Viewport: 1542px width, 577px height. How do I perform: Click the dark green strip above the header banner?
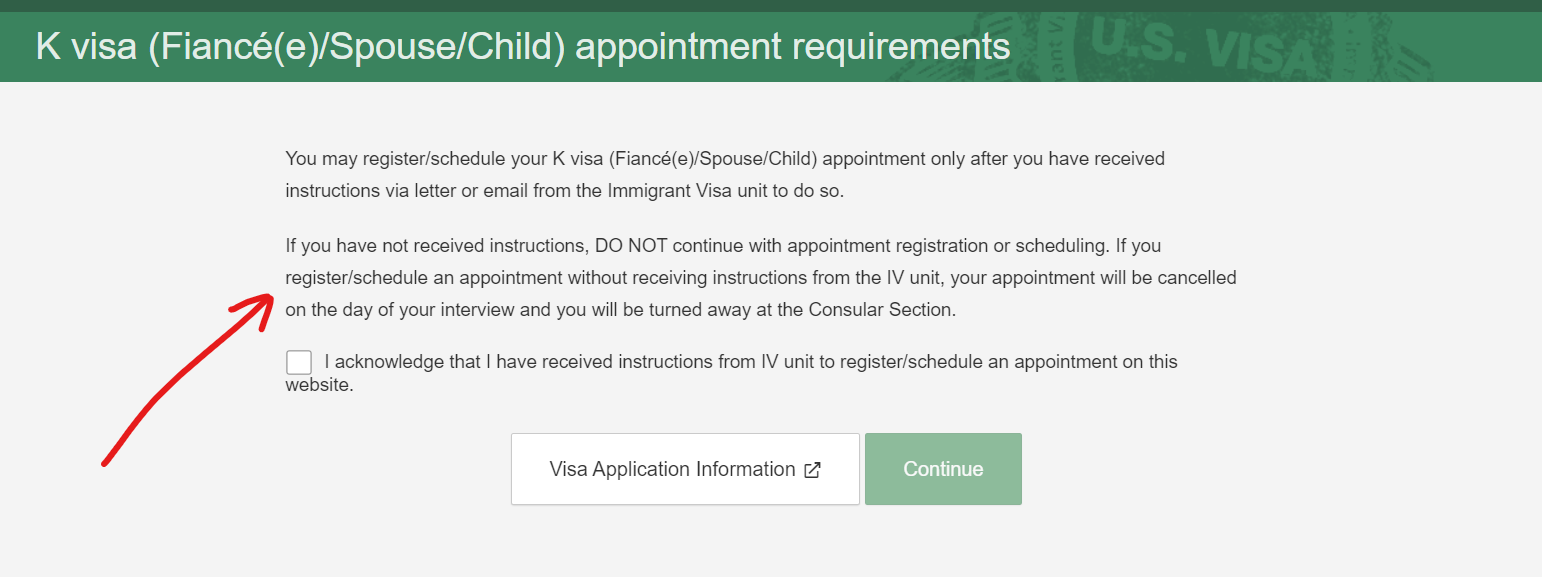coord(771,5)
